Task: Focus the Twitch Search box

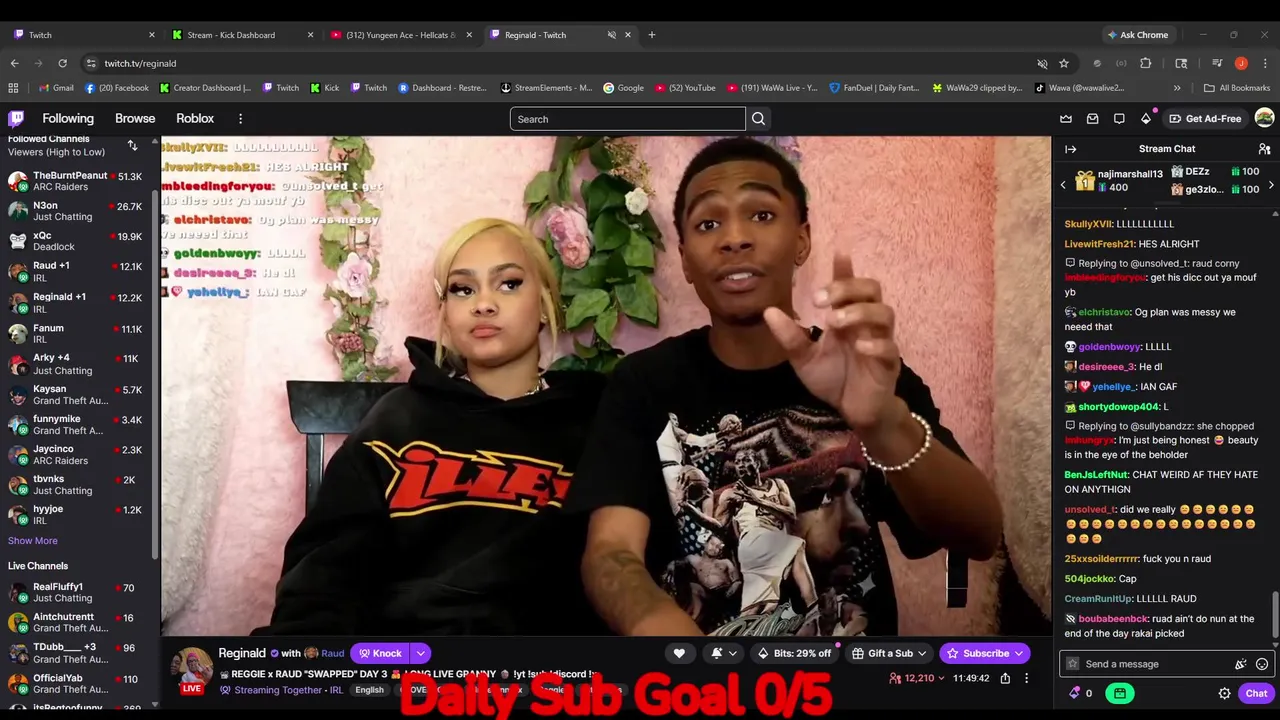Action: click(x=627, y=119)
